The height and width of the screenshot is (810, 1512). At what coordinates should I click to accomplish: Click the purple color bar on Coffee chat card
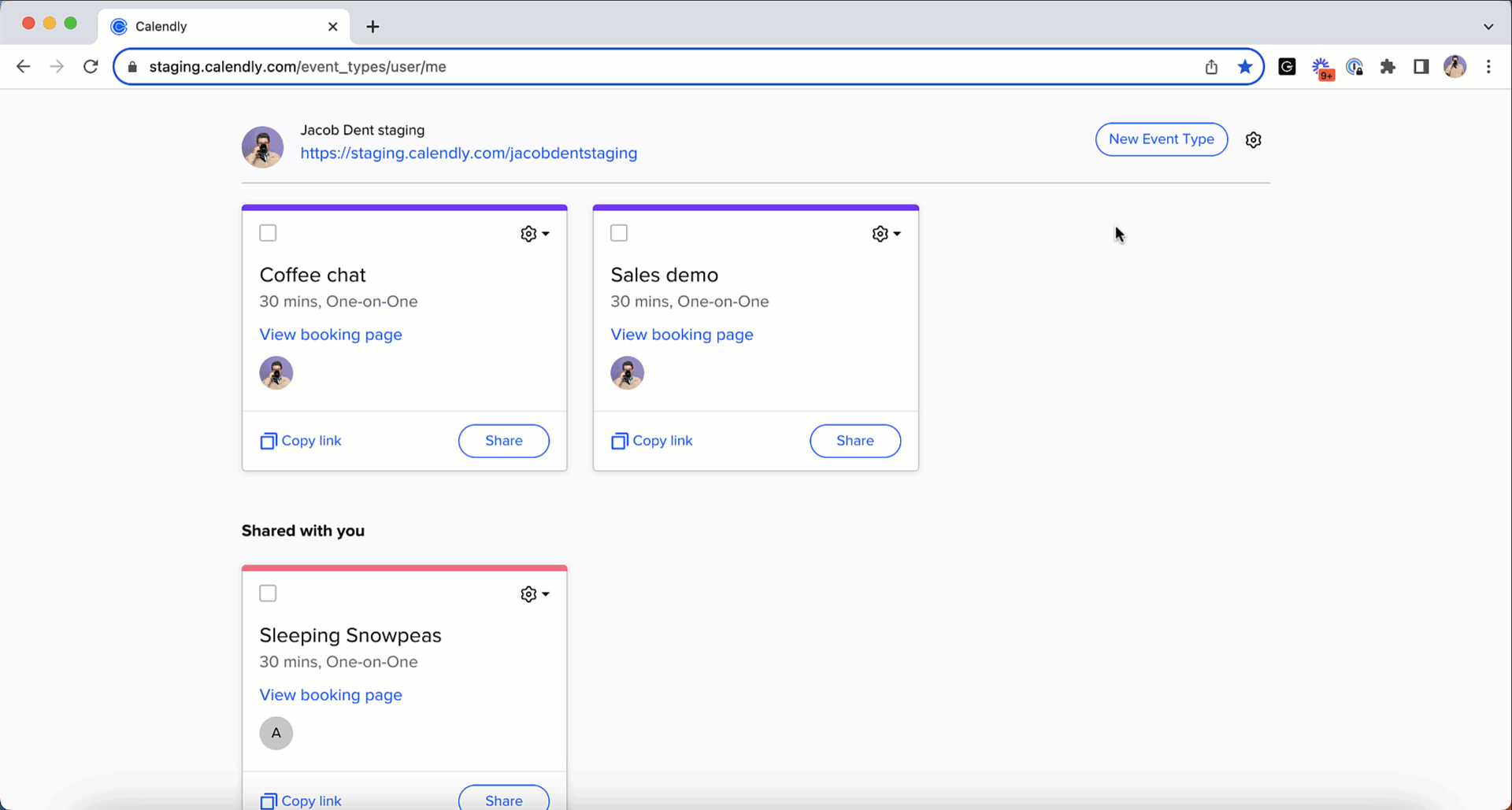pyautogui.click(x=404, y=208)
